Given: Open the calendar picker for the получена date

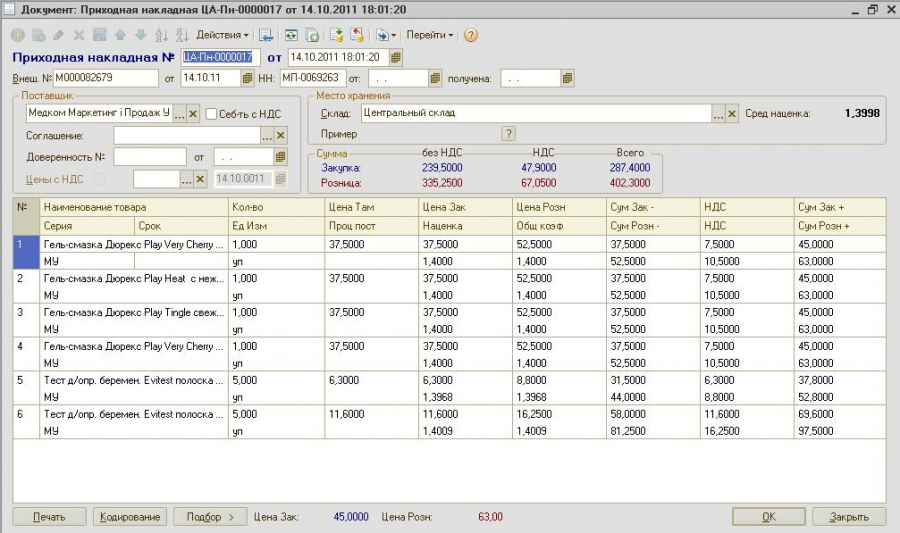Looking at the screenshot, I should (567, 78).
